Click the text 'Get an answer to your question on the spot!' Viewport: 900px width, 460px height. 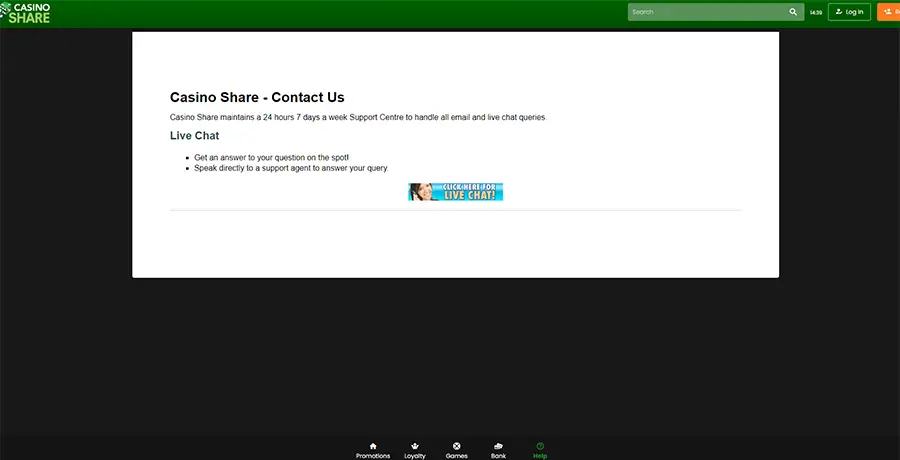[271, 157]
